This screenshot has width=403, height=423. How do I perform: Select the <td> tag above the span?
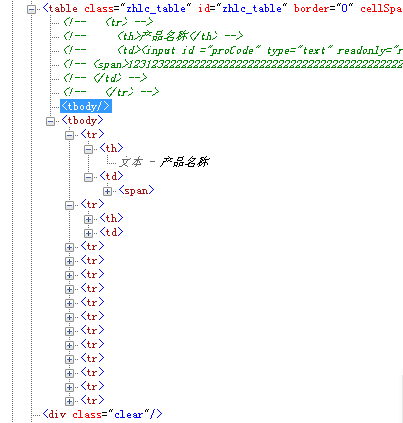pyautogui.click(x=111, y=176)
